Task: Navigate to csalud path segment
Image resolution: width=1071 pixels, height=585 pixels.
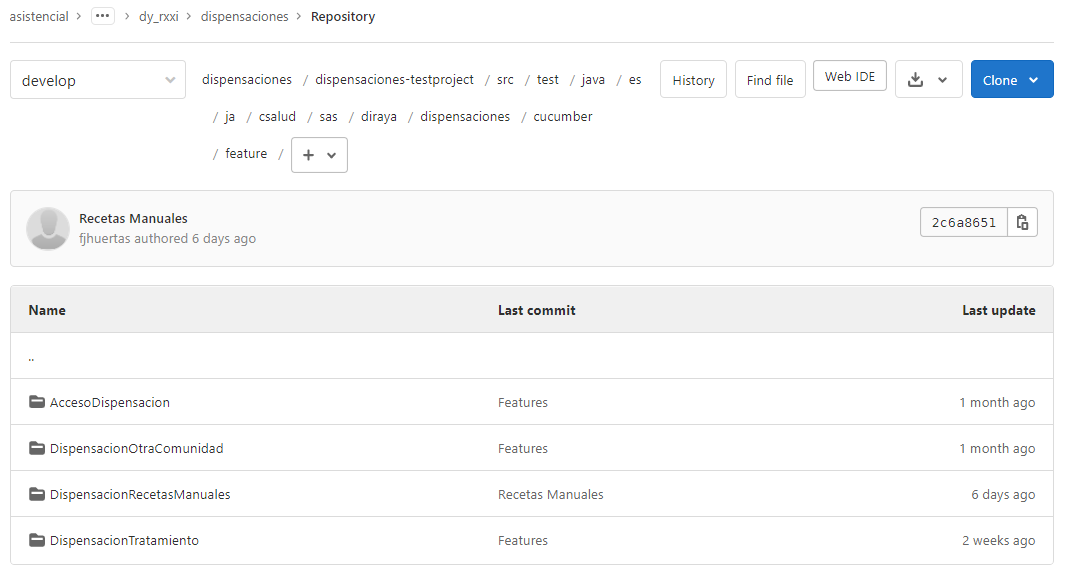Action: point(277,116)
